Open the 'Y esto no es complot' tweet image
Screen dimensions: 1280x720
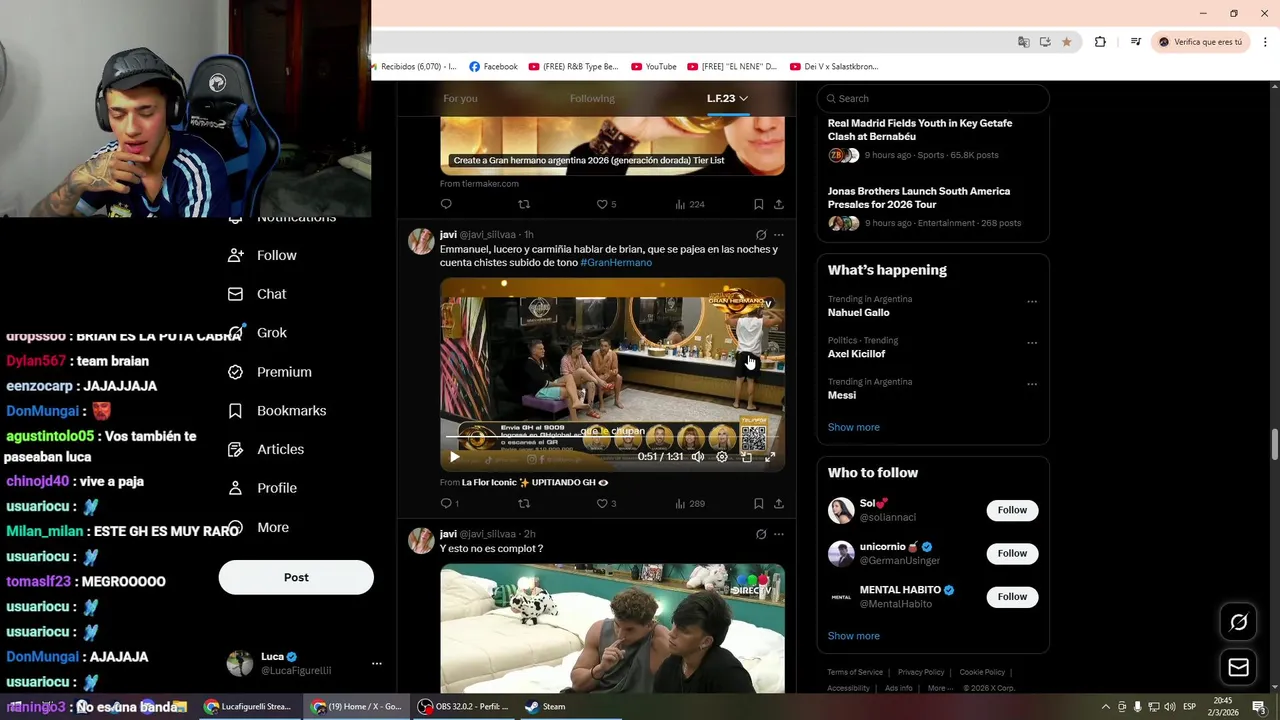612,628
